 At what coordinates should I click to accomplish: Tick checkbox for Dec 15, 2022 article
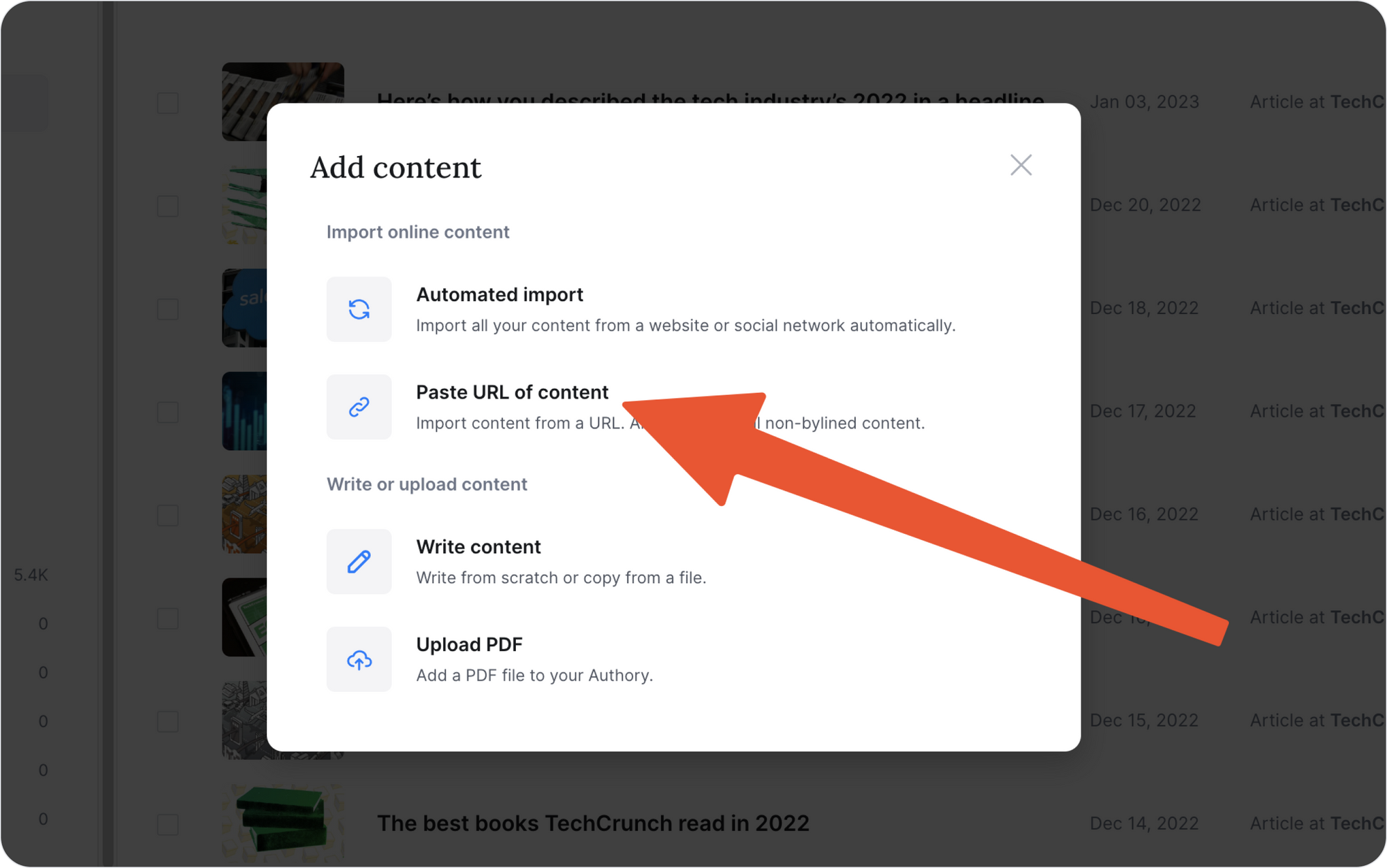pos(168,721)
